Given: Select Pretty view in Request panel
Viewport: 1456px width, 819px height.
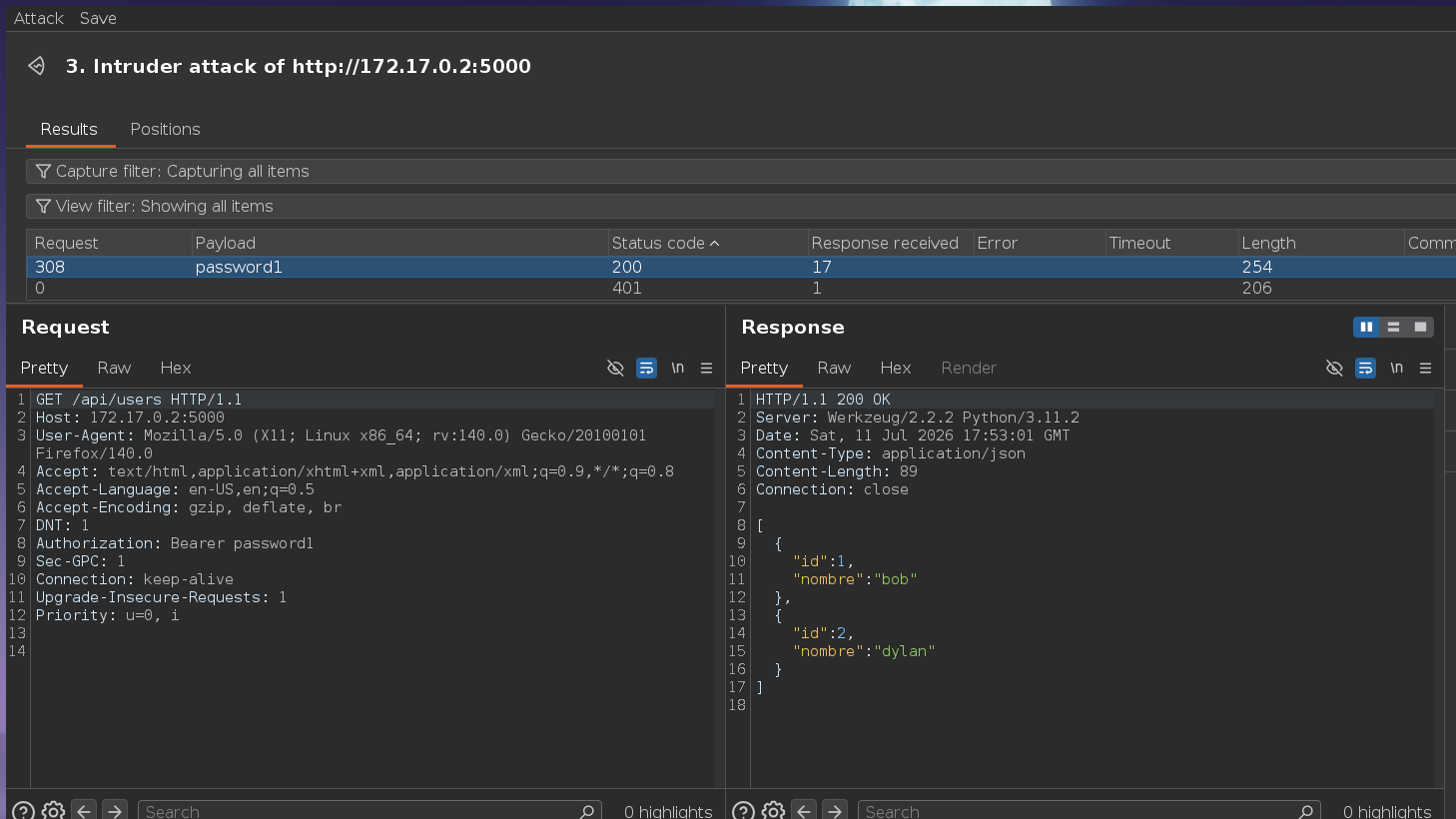Looking at the screenshot, I should pyautogui.click(x=44, y=368).
